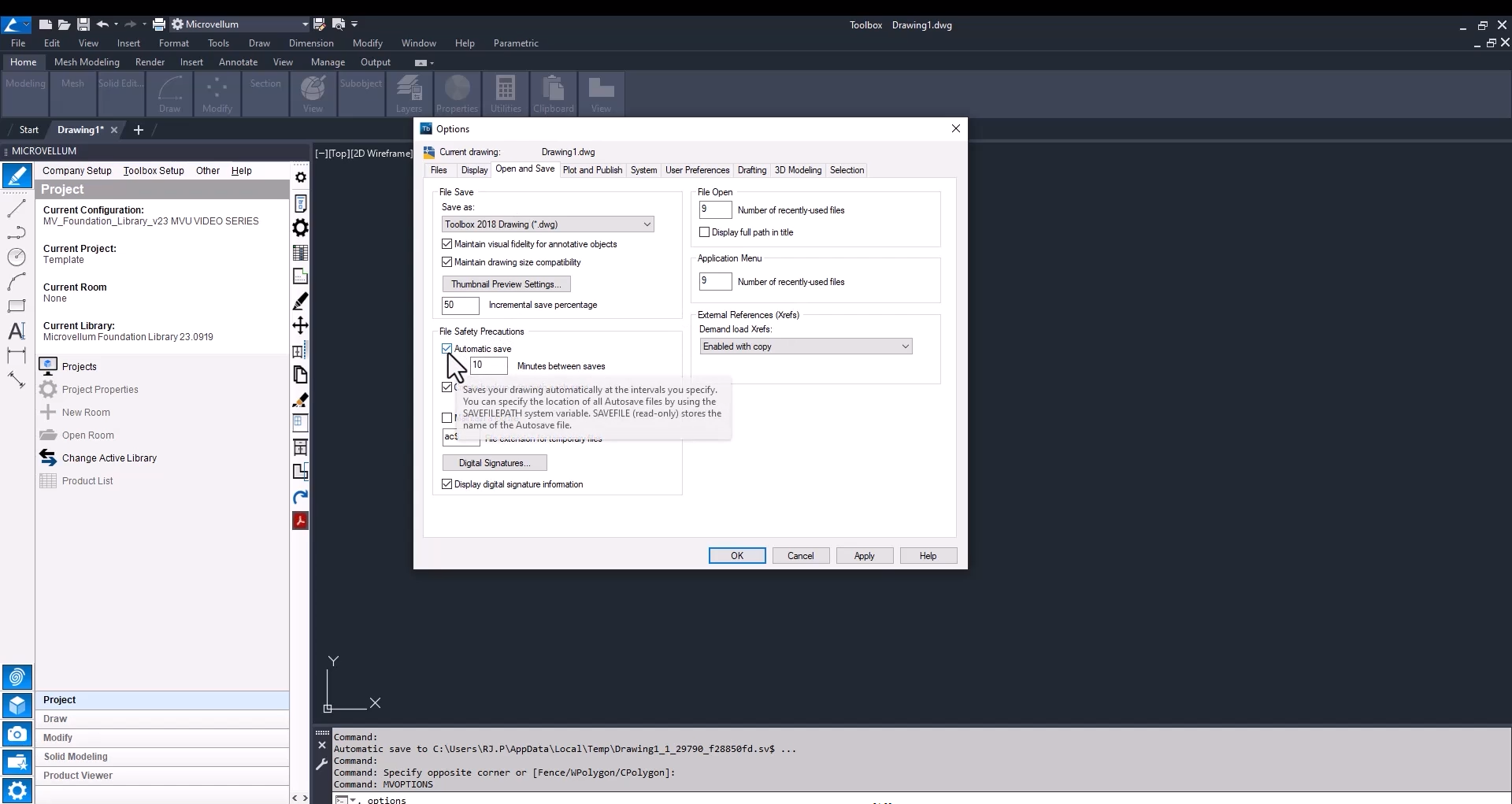This screenshot has width=1512, height=804.
Task: Select the Text tool in left toolbar
Action: tap(17, 331)
